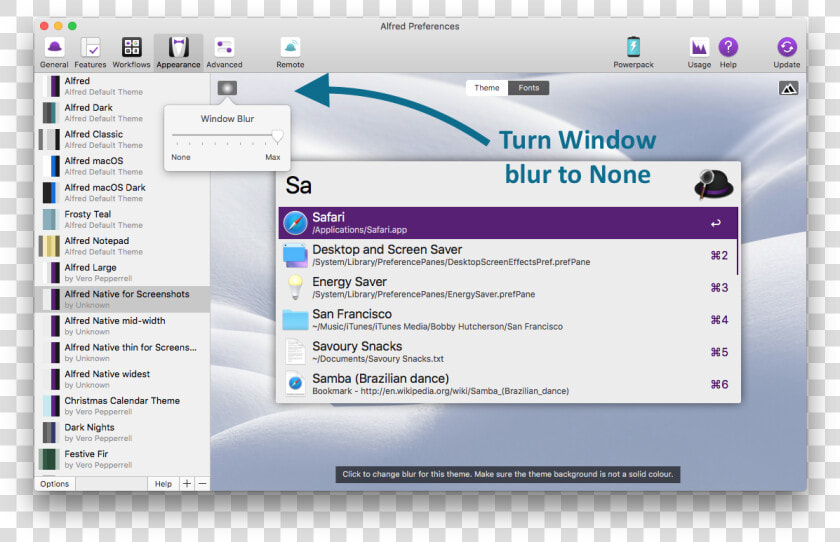840x542 pixels.
Task: Select the Alfred Native mid-width theme
Action: (x=123, y=326)
